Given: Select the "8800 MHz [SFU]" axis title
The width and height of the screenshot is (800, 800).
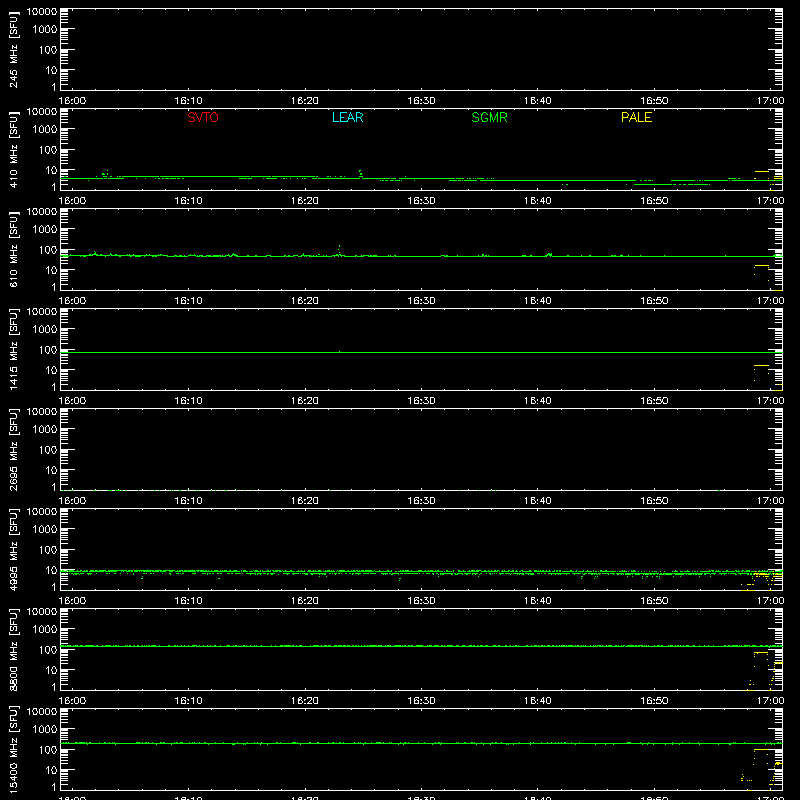Looking at the screenshot, I should [13, 650].
